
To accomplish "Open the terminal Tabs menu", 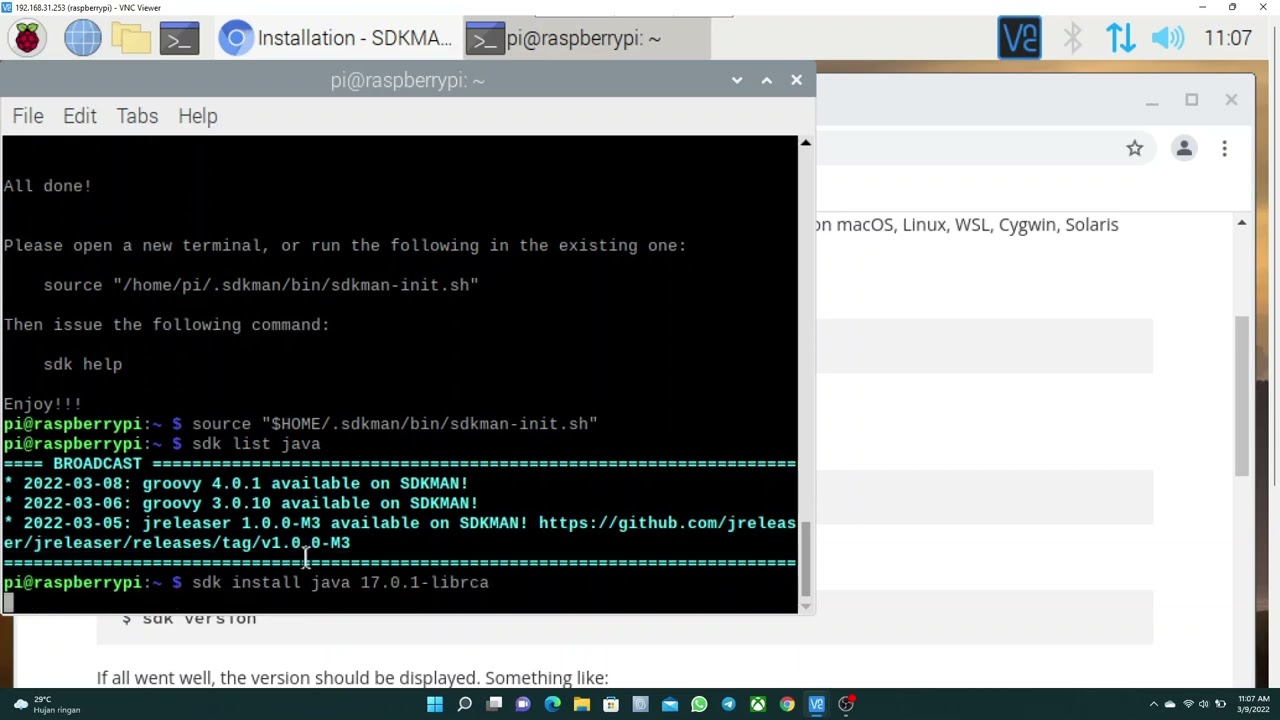I will [137, 116].
